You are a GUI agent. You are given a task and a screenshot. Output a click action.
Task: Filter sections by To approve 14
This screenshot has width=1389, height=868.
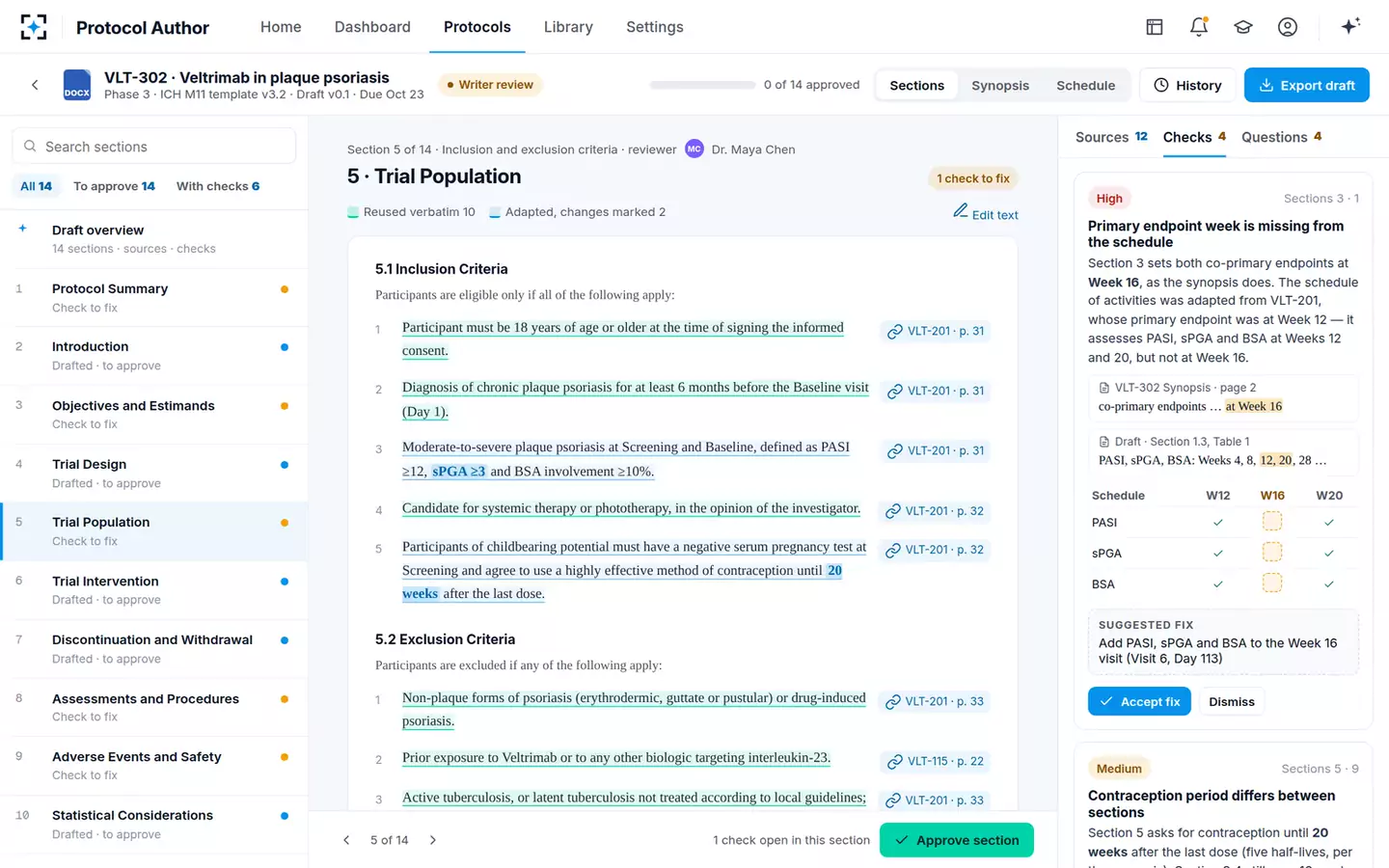pos(114,186)
